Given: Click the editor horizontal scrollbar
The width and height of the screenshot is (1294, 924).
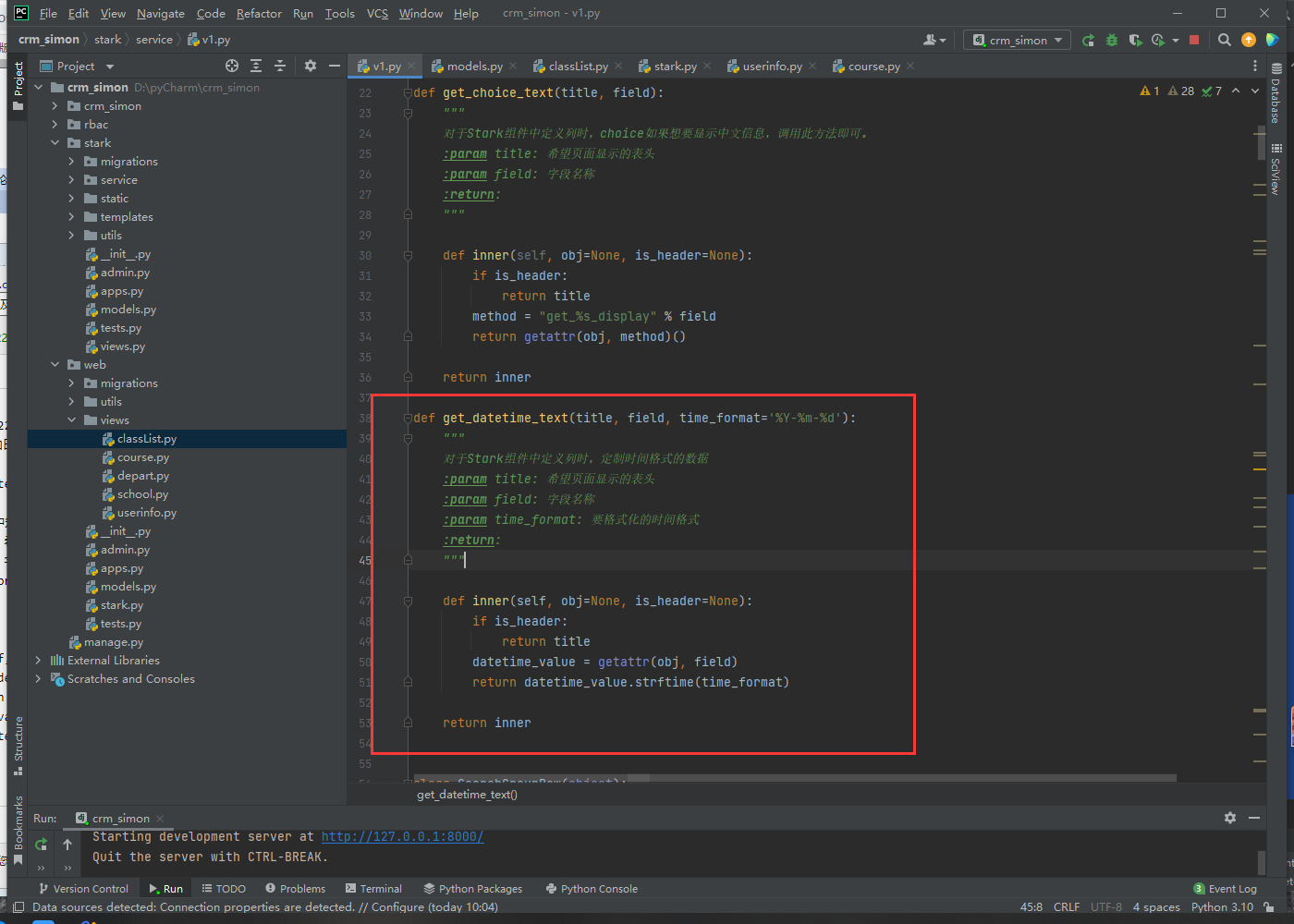Looking at the screenshot, I should click(x=795, y=778).
